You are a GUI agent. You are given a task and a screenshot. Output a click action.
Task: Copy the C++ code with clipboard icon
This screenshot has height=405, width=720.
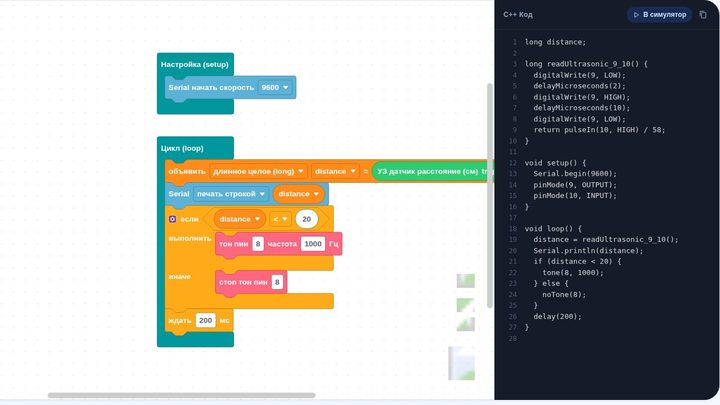tap(703, 15)
